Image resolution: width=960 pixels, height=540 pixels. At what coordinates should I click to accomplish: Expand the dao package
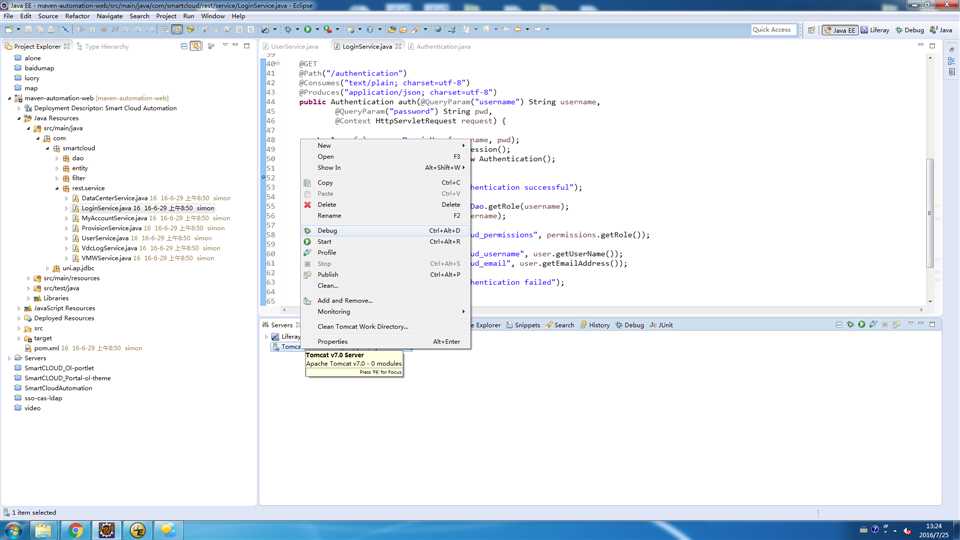[57, 158]
